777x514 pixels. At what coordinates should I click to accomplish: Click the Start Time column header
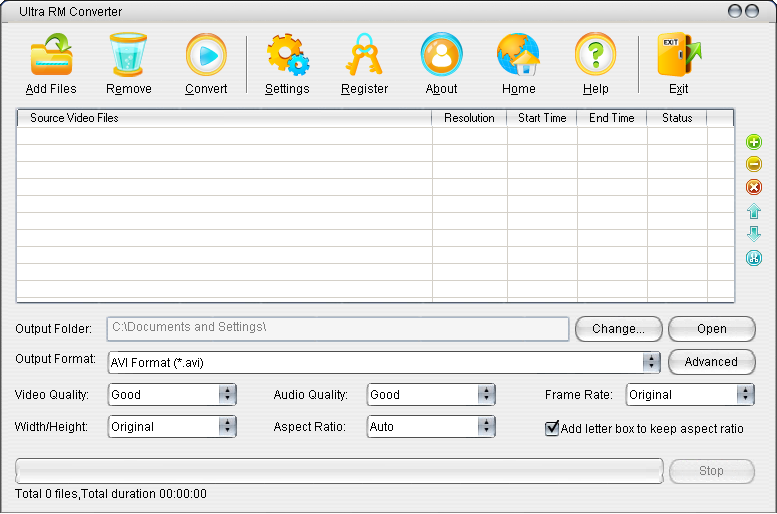click(542, 118)
